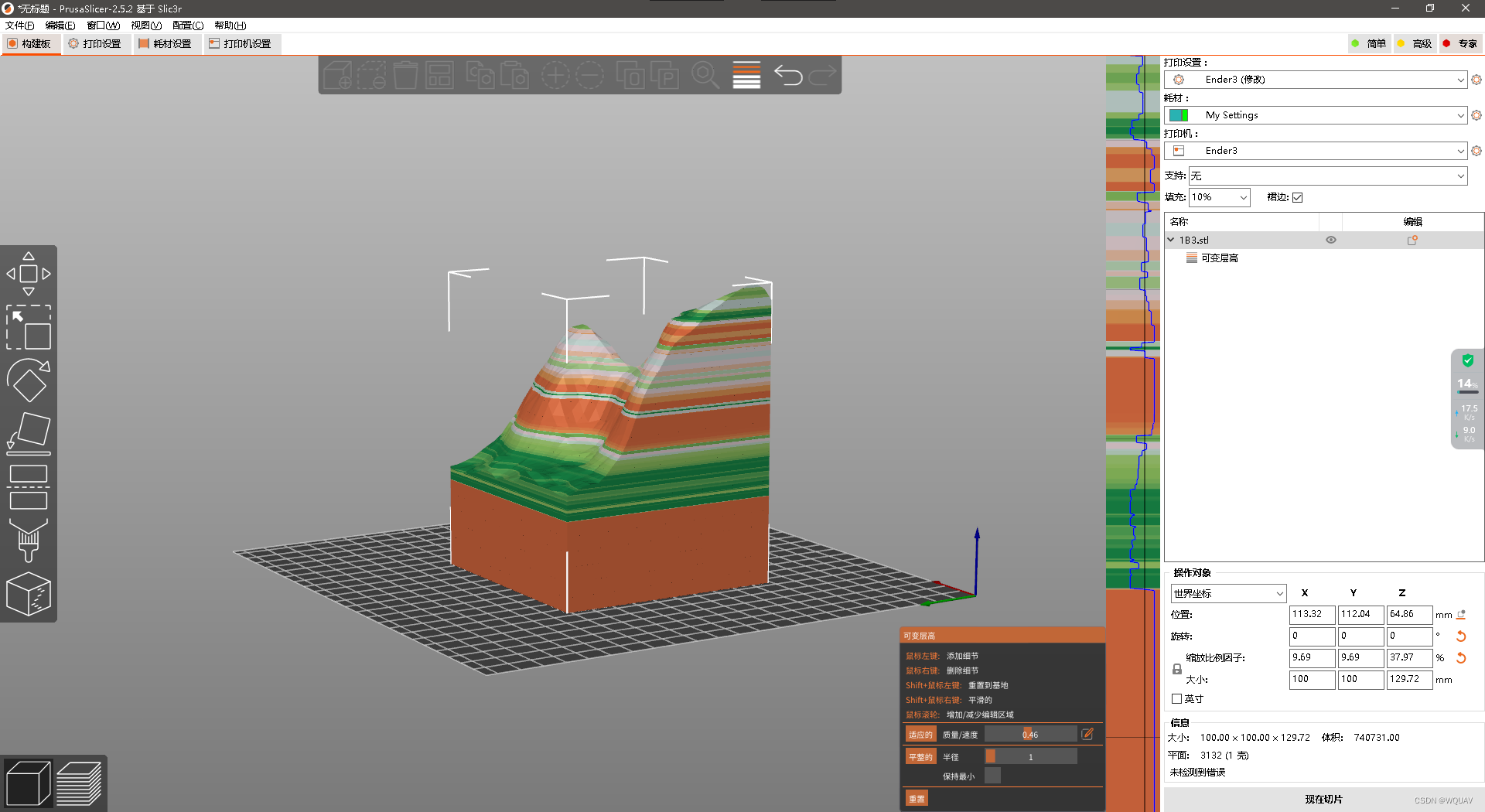The width and height of the screenshot is (1485, 812).
Task: Toggle the Variable layer height toolbar icon
Action: (x=746, y=75)
